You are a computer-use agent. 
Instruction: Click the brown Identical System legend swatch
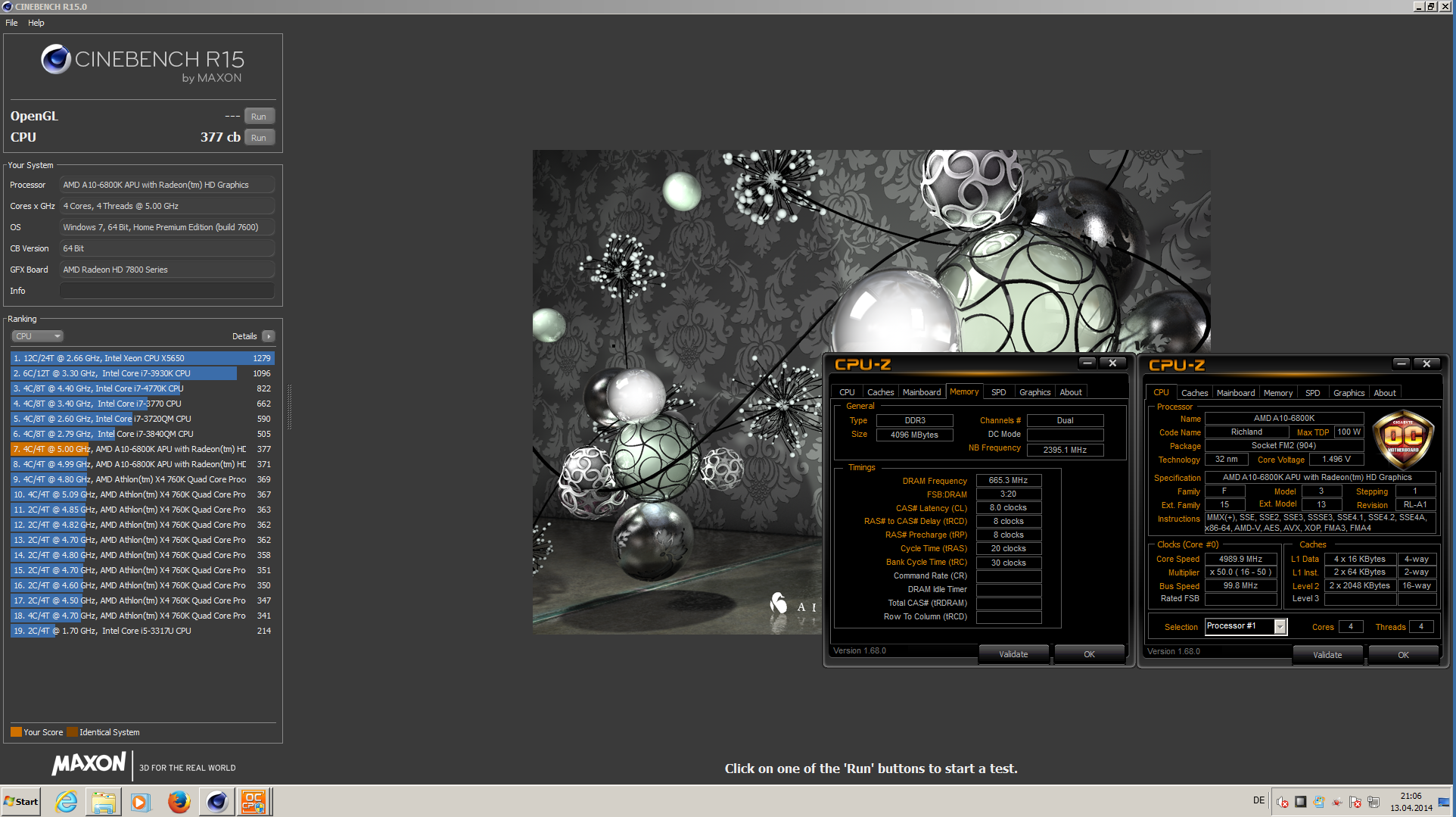click(x=72, y=732)
